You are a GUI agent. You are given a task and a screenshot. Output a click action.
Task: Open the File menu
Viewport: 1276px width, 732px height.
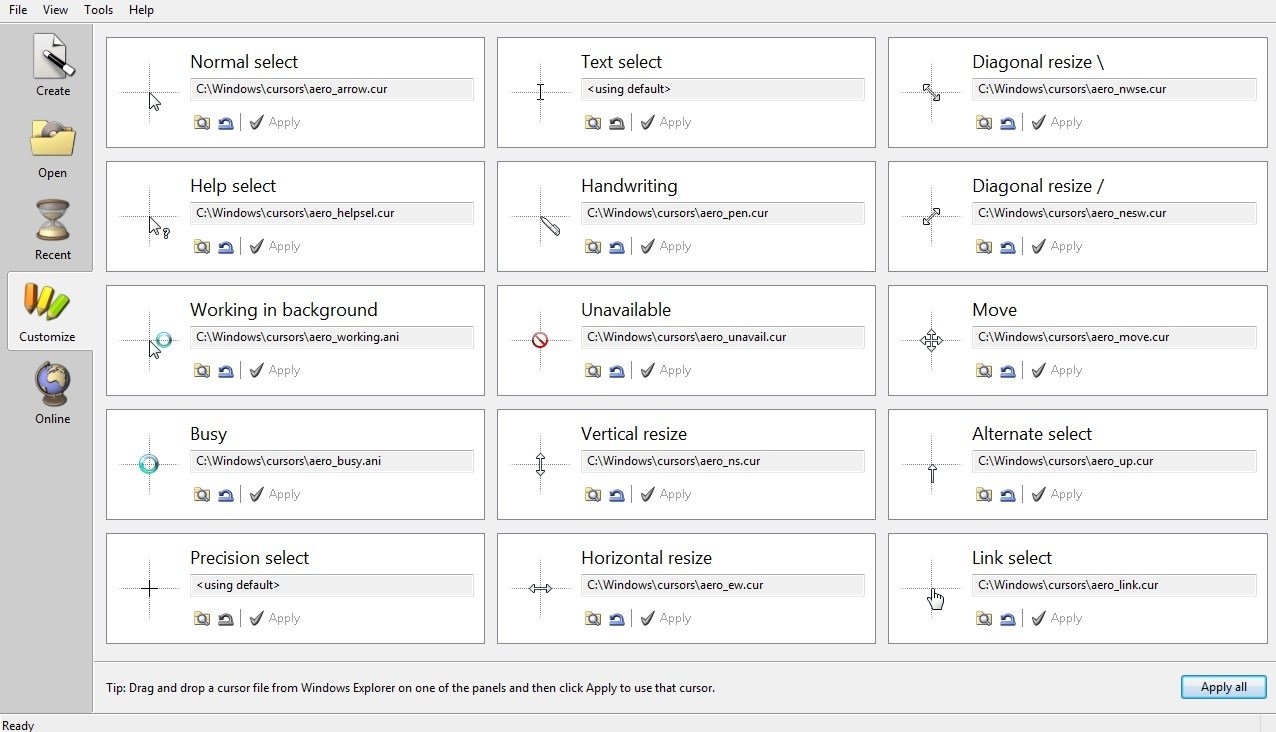pyautogui.click(x=18, y=10)
